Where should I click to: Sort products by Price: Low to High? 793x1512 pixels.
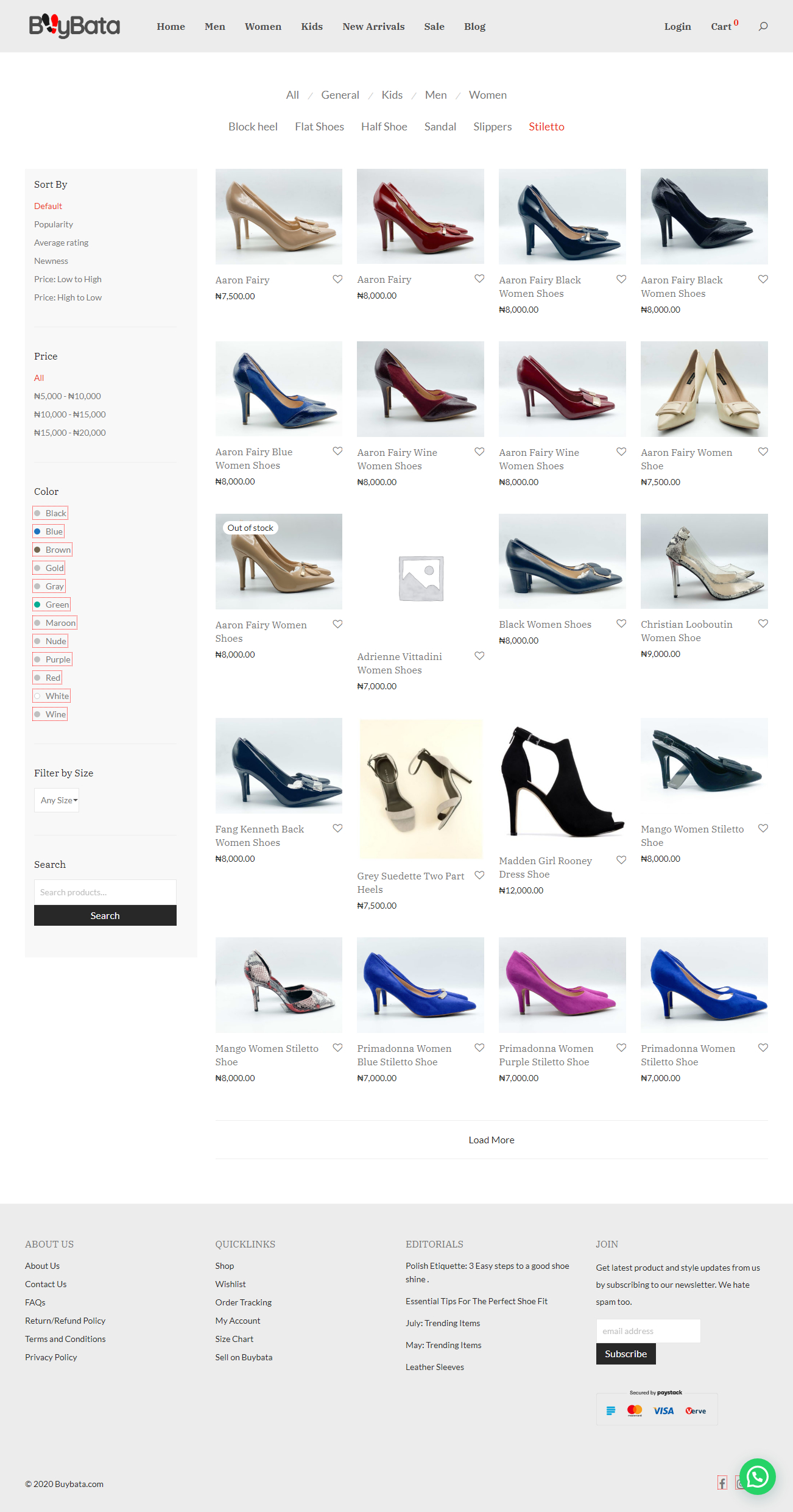(68, 279)
